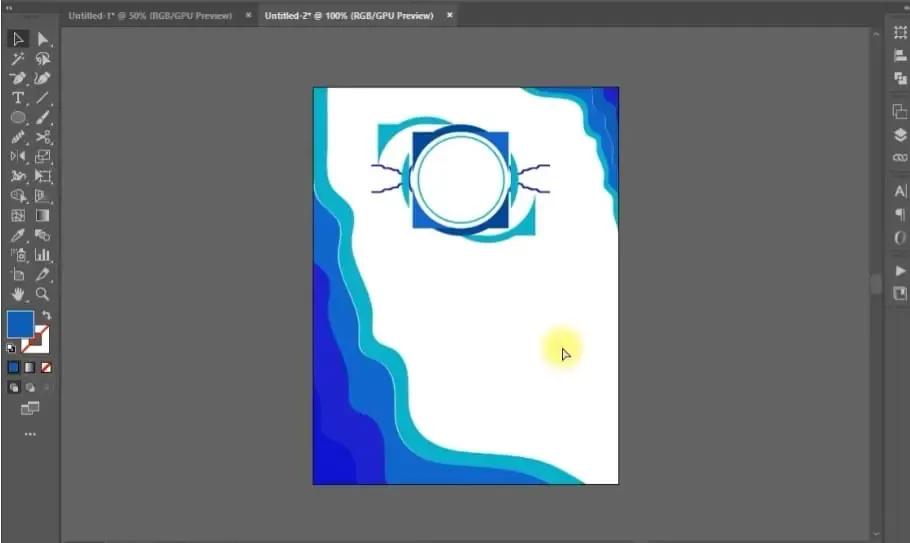Activate the Type tool

click(x=18, y=98)
